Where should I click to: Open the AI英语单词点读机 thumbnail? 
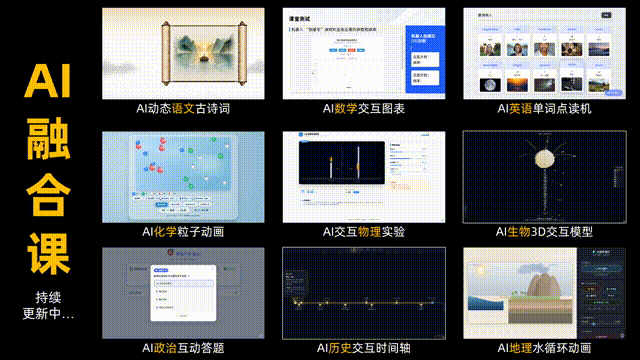[x=544, y=53]
